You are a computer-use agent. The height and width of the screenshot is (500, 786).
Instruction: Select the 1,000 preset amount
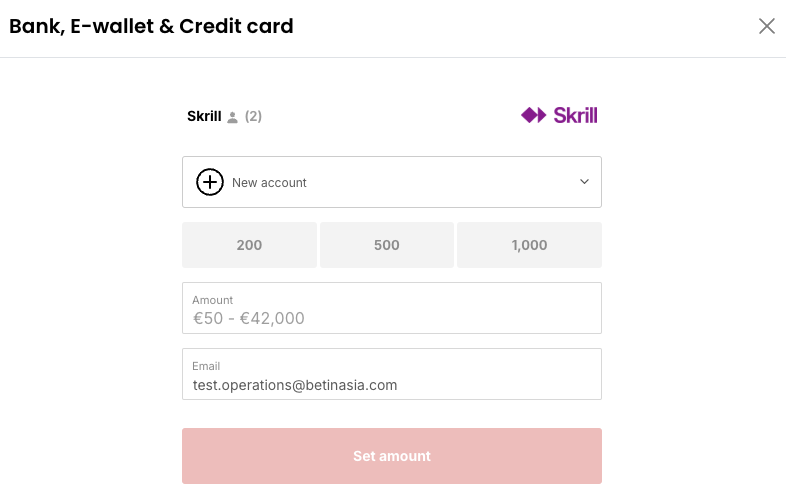pyautogui.click(x=529, y=245)
